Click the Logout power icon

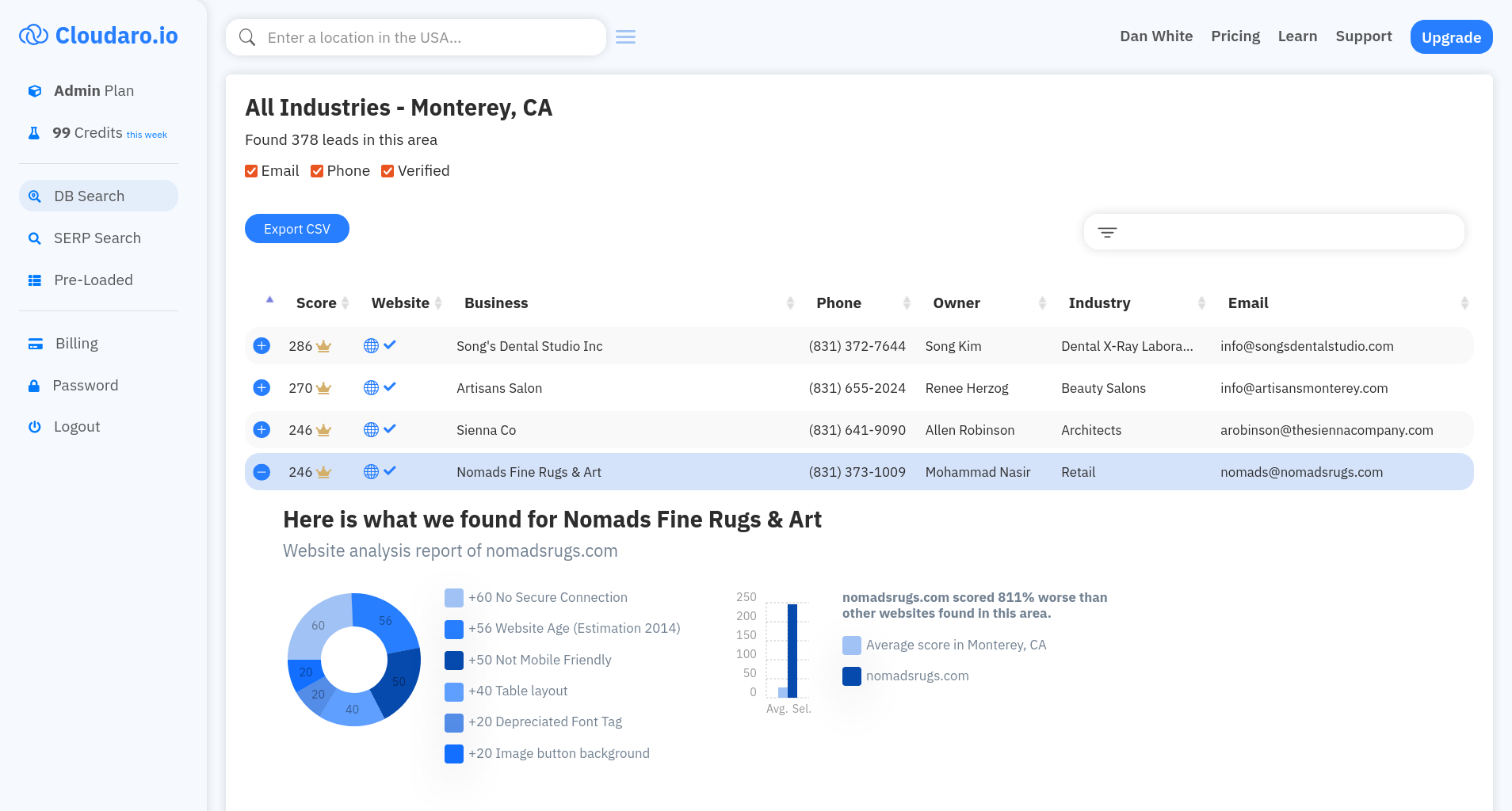click(x=35, y=427)
